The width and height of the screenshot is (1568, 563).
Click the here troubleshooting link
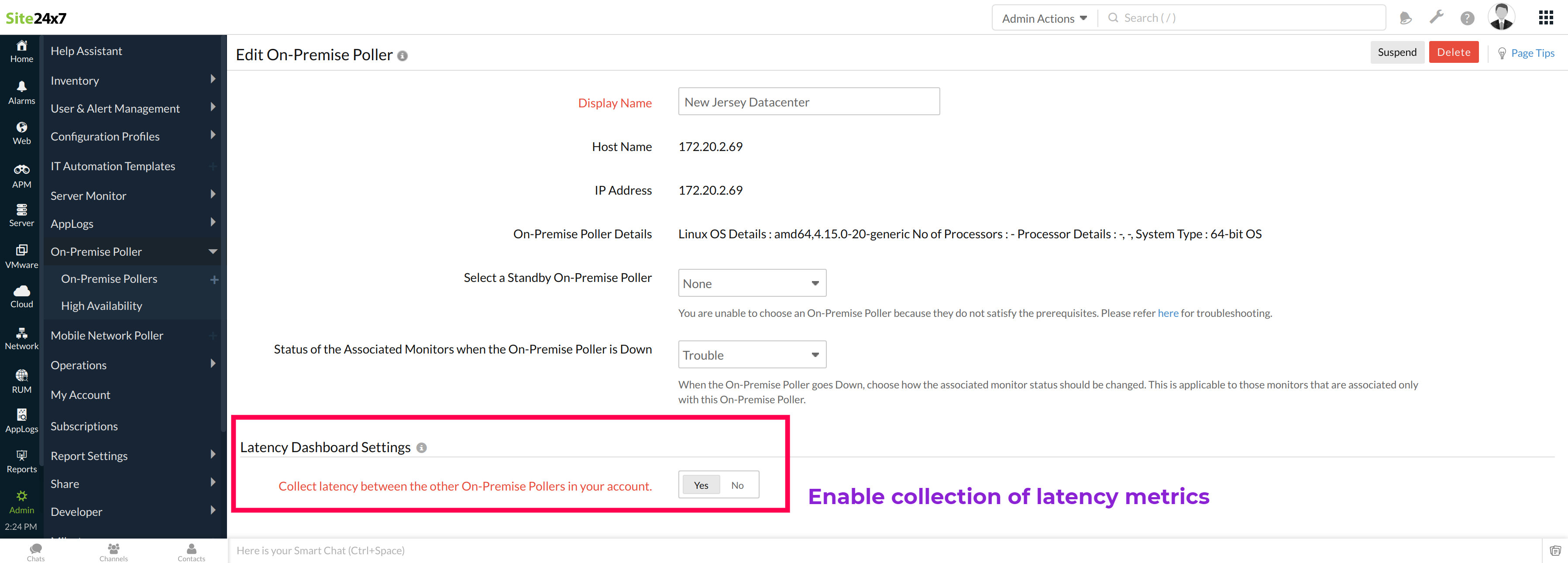[1168, 313]
